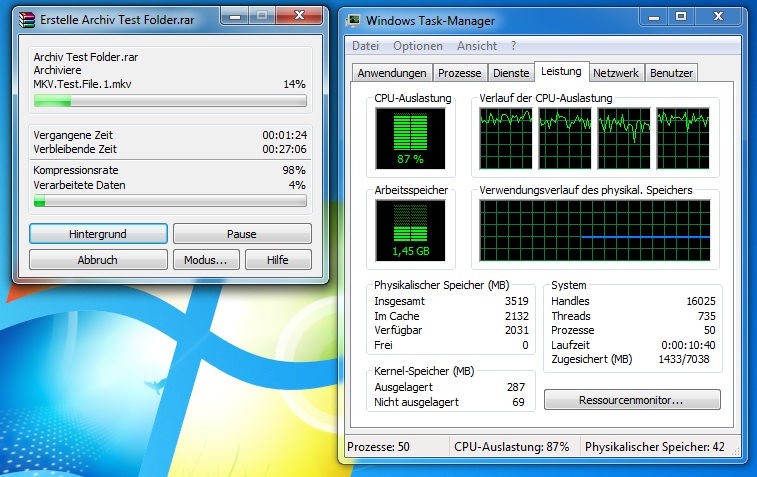Click the third CPU core history graph
This screenshot has height=477, width=757.
624,139
